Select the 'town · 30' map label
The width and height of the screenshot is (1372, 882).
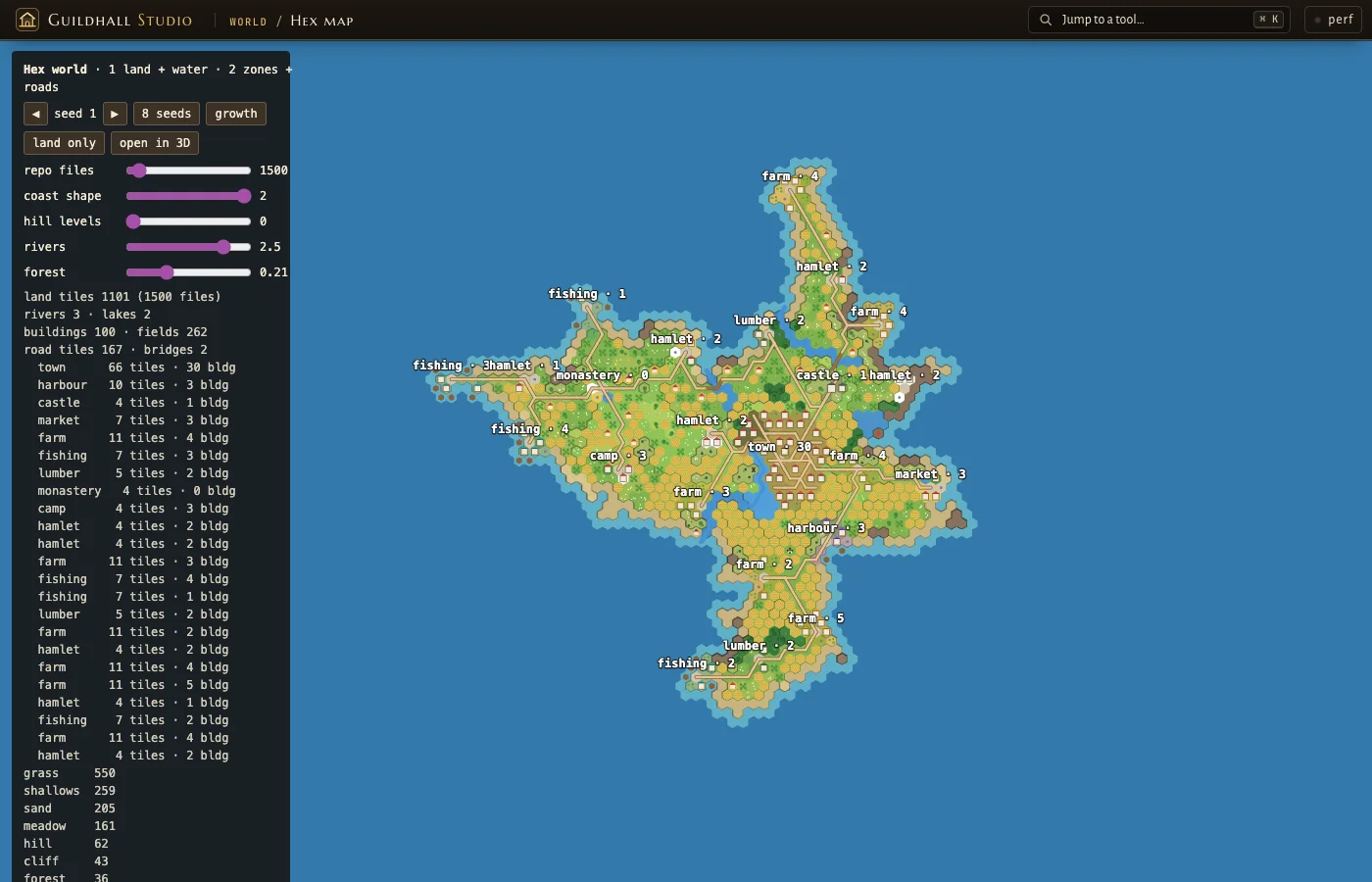(779, 447)
